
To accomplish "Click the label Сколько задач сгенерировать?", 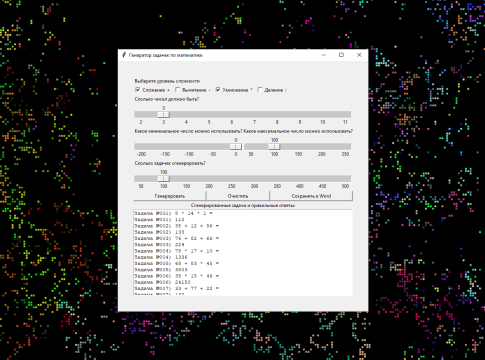I will pos(170,163).
